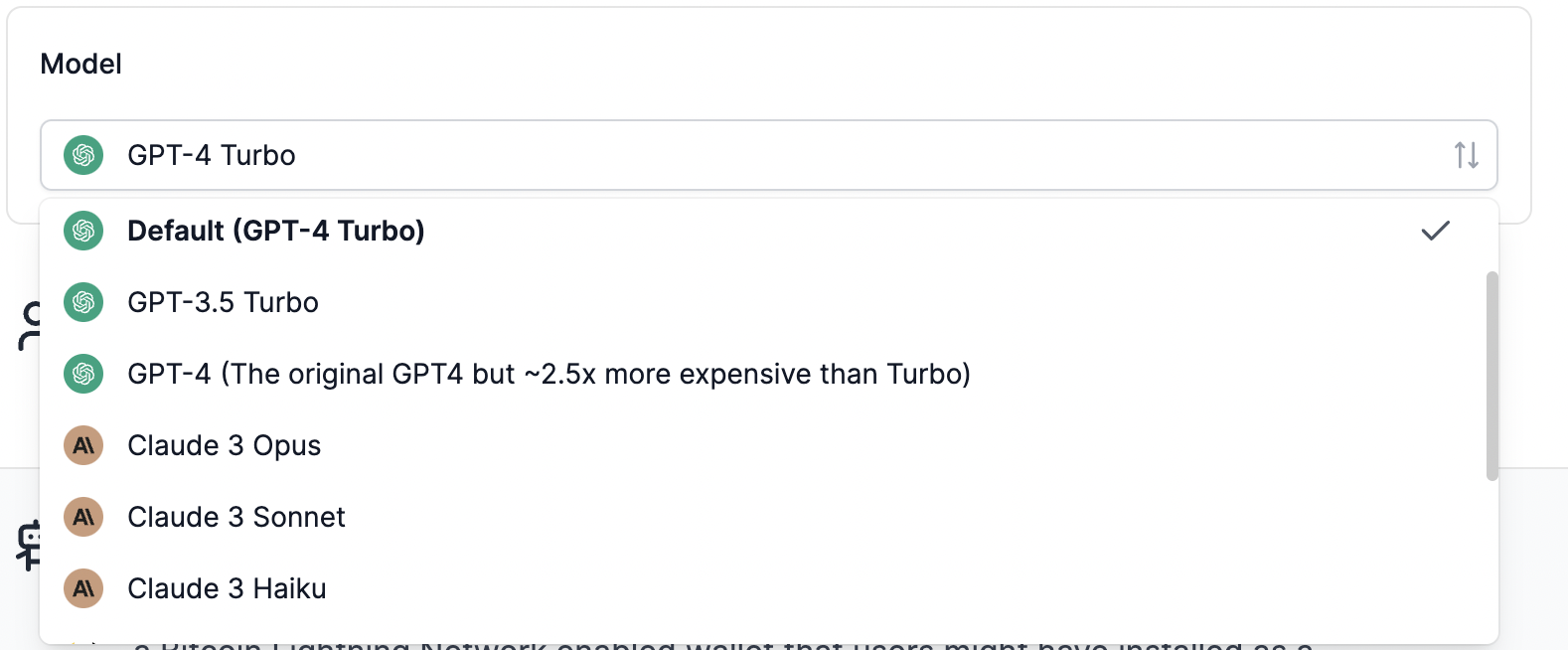Image resolution: width=1568 pixels, height=650 pixels.
Task: Select Default (GPT-4 Turbo) from the list
Action: pos(276,231)
